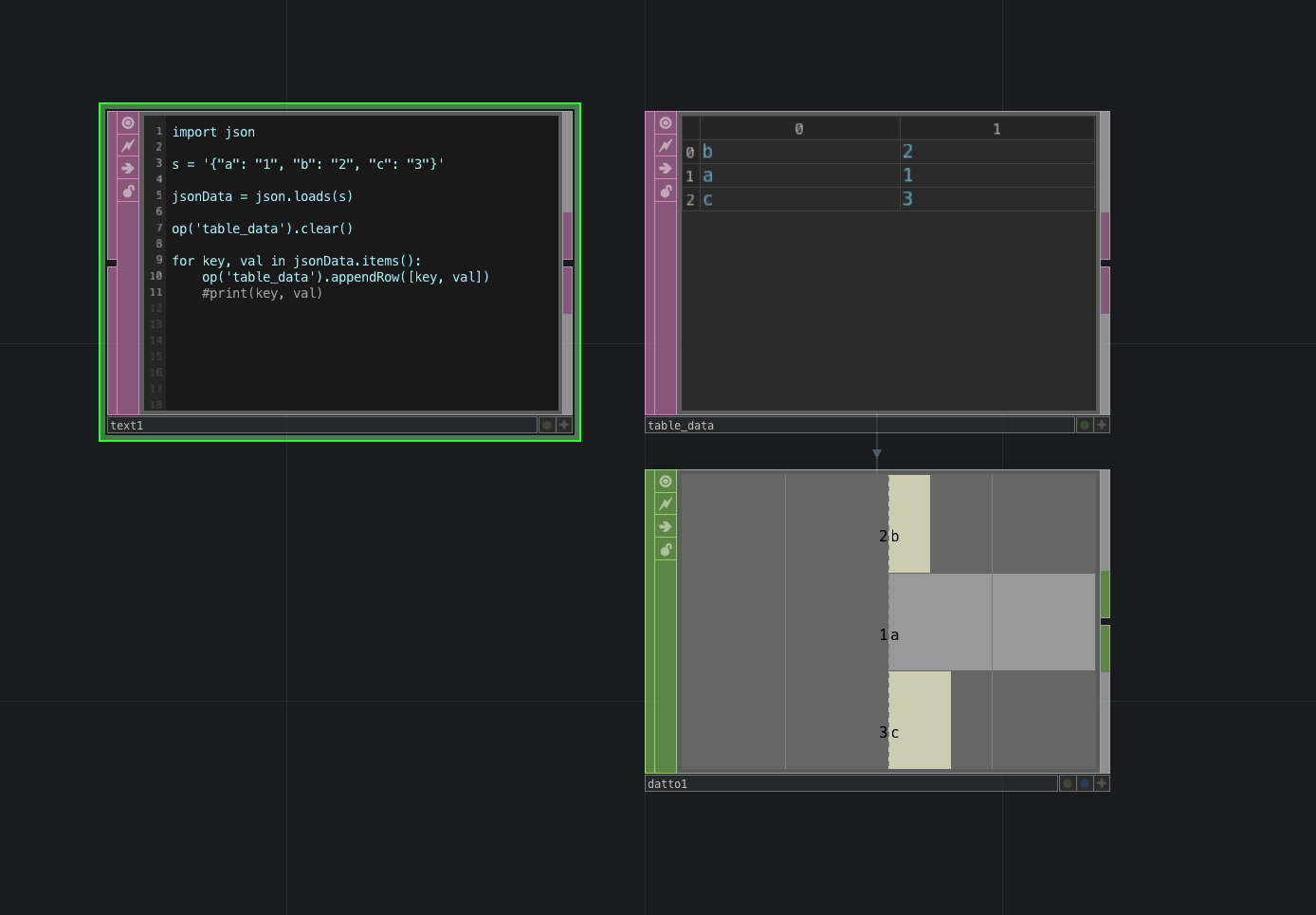Click the arrow flag icon on table_data
The image size is (1316, 915).
[666, 168]
